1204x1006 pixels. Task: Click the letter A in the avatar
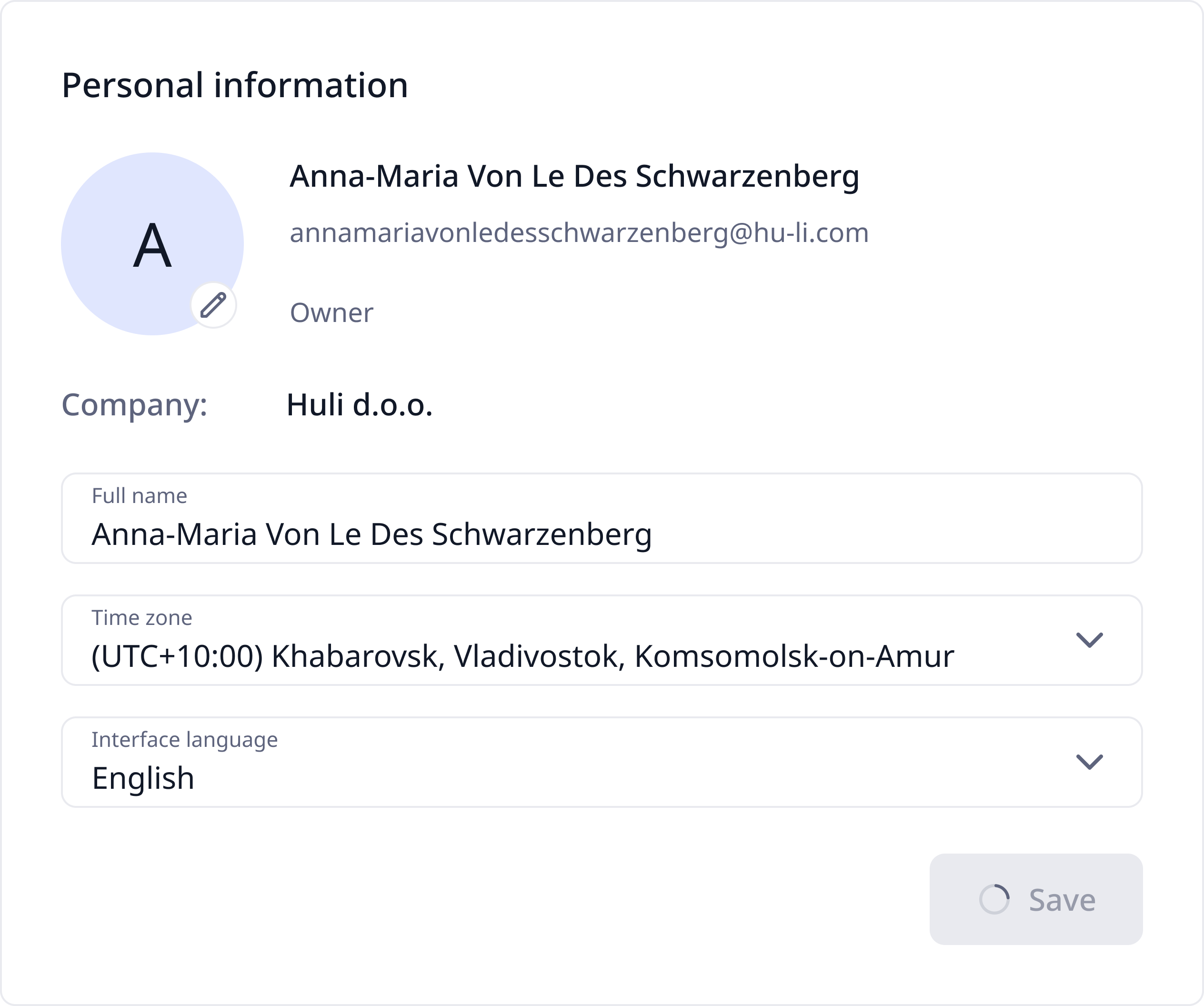[x=152, y=245]
